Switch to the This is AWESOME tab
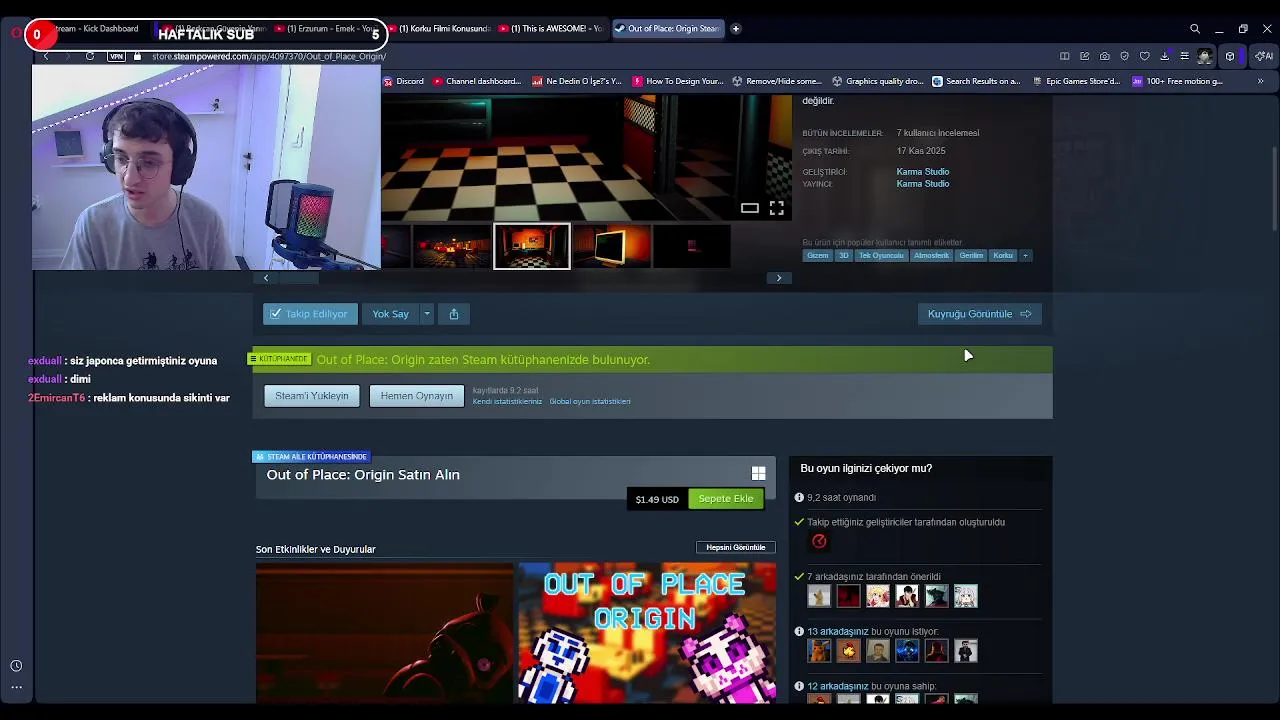This screenshot has height=720, width=1280. tap(552, 28)
